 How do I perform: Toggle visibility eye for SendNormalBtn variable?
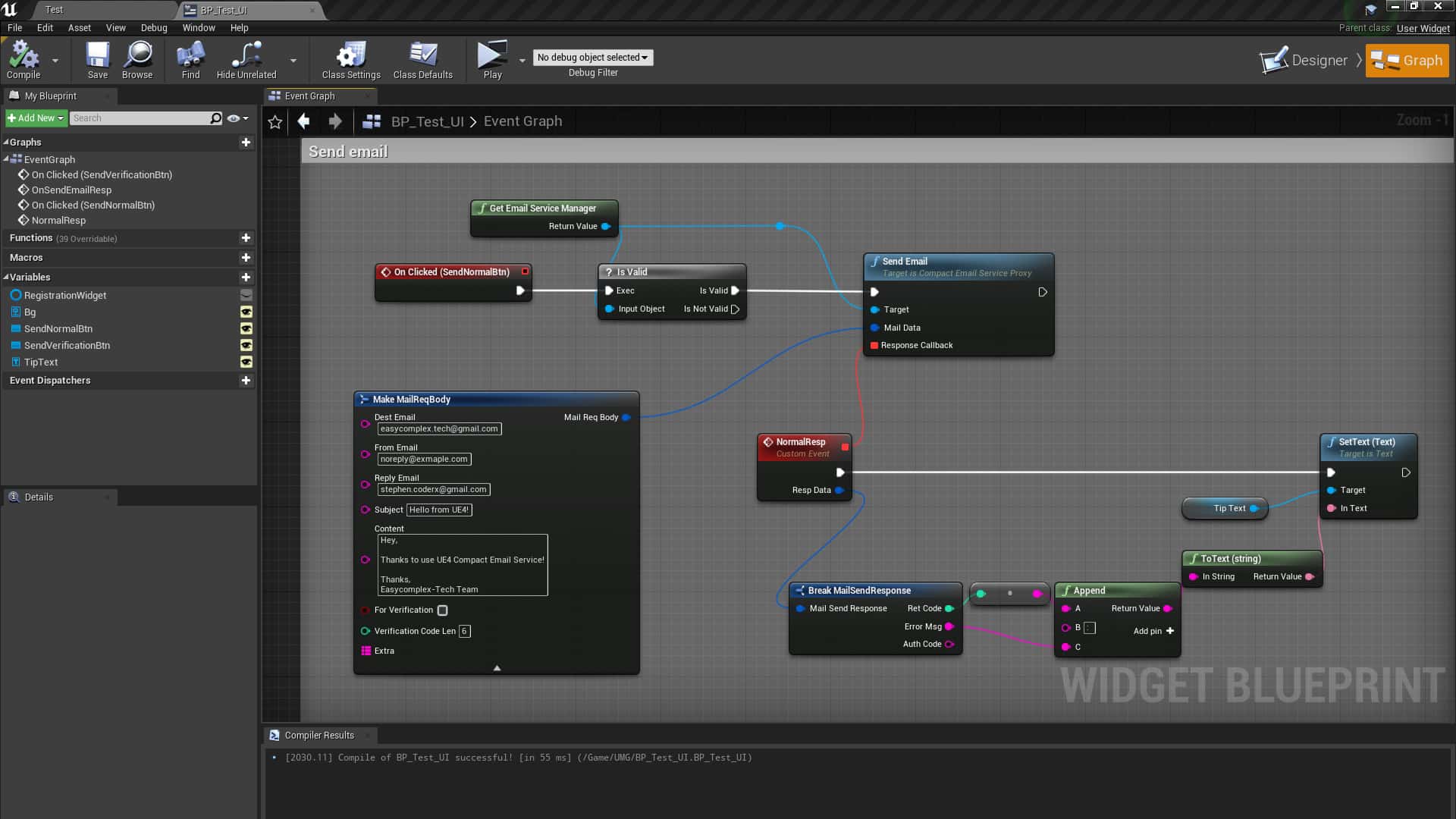246,329
